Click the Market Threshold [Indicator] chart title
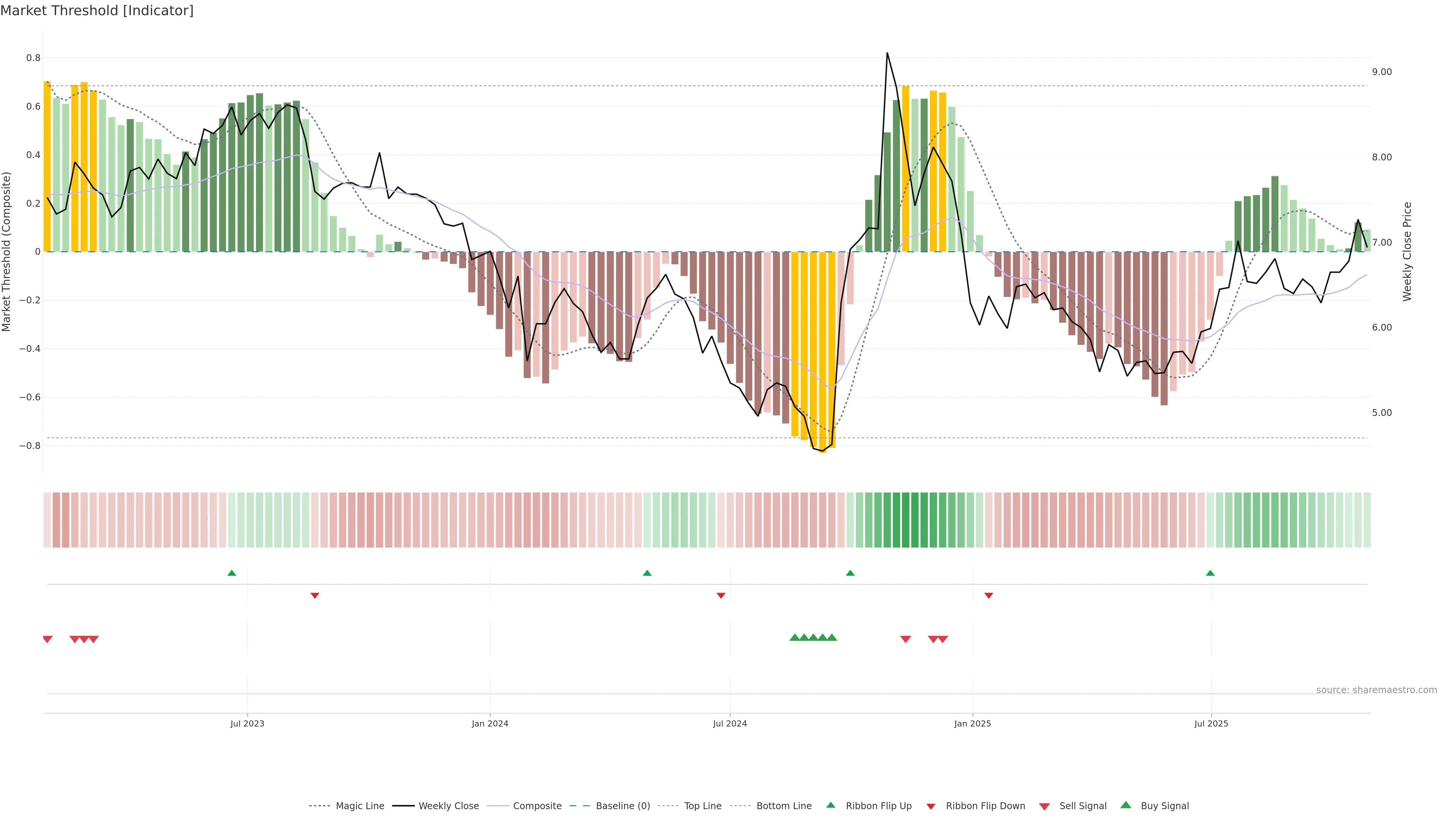The width and height of the screenshot is (1456, 819). (x=97, y=11)
